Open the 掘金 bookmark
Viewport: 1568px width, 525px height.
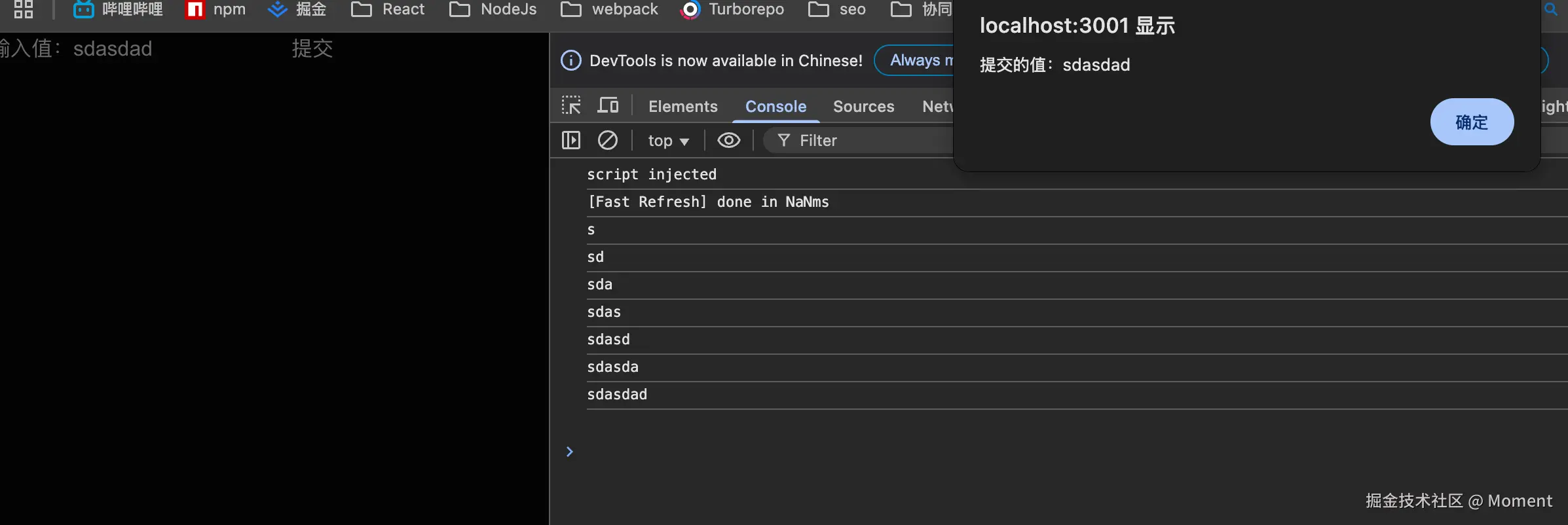pos(297,9)
